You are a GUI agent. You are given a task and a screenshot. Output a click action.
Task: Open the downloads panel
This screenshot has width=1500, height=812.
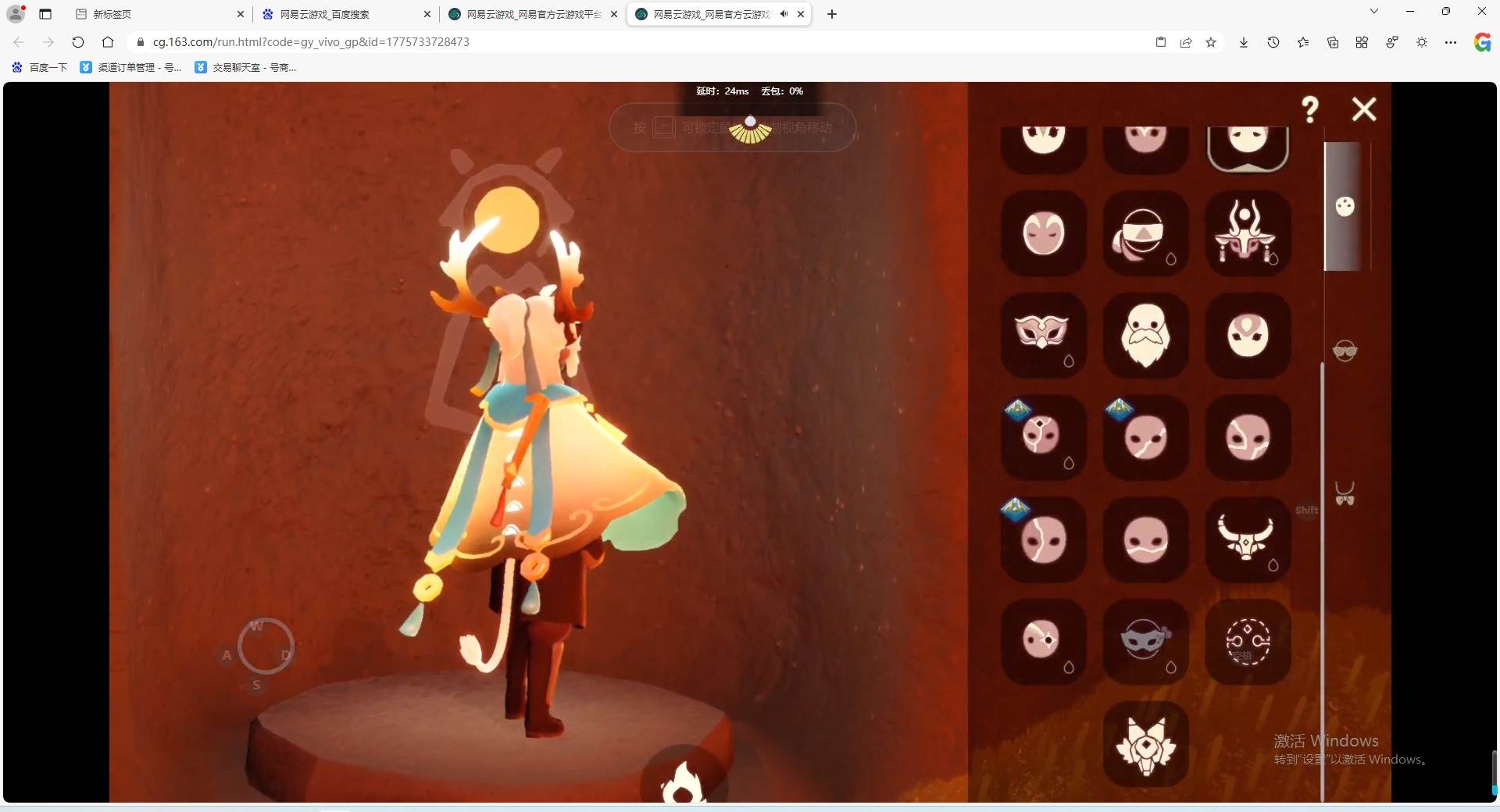coord(1244,42)
